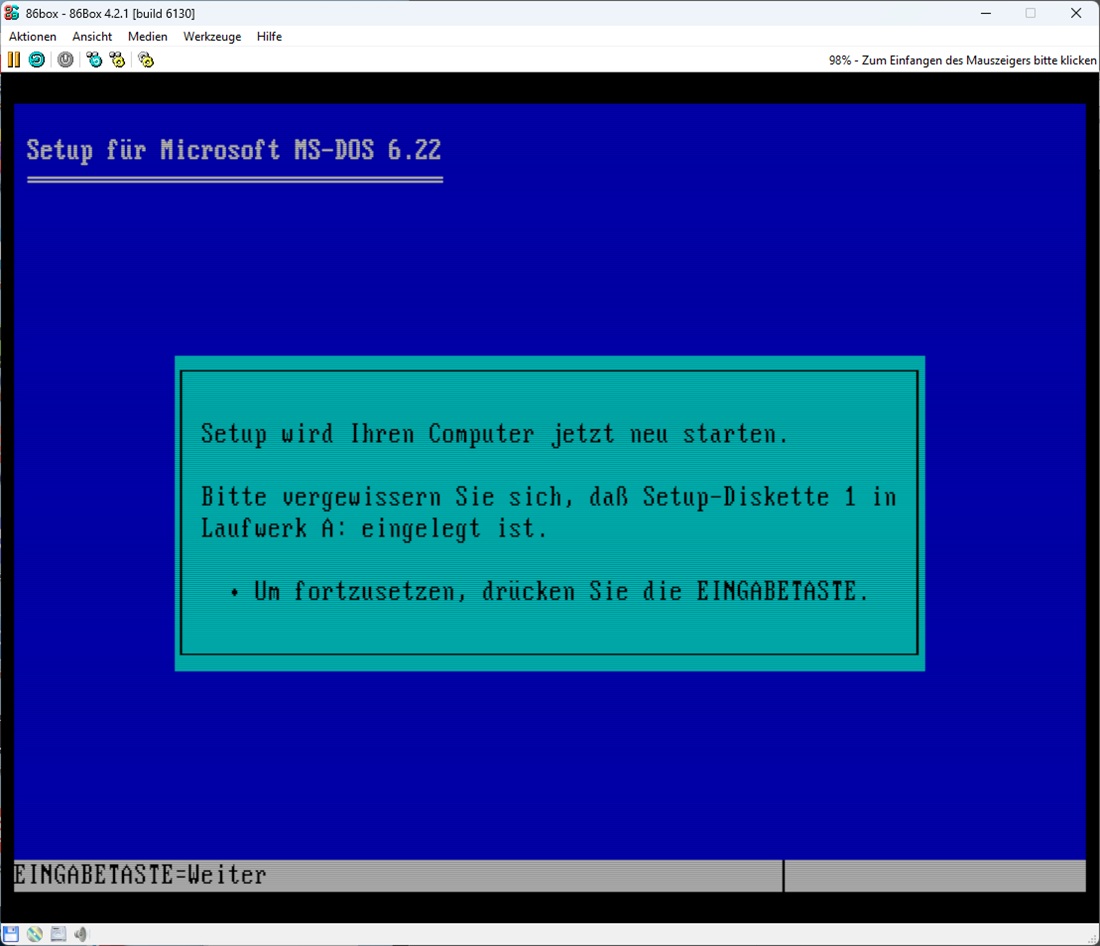Click the CD-ROM drive status bar icon
The width and height of the screenshot is (1100, 946).
pos(35,934)
